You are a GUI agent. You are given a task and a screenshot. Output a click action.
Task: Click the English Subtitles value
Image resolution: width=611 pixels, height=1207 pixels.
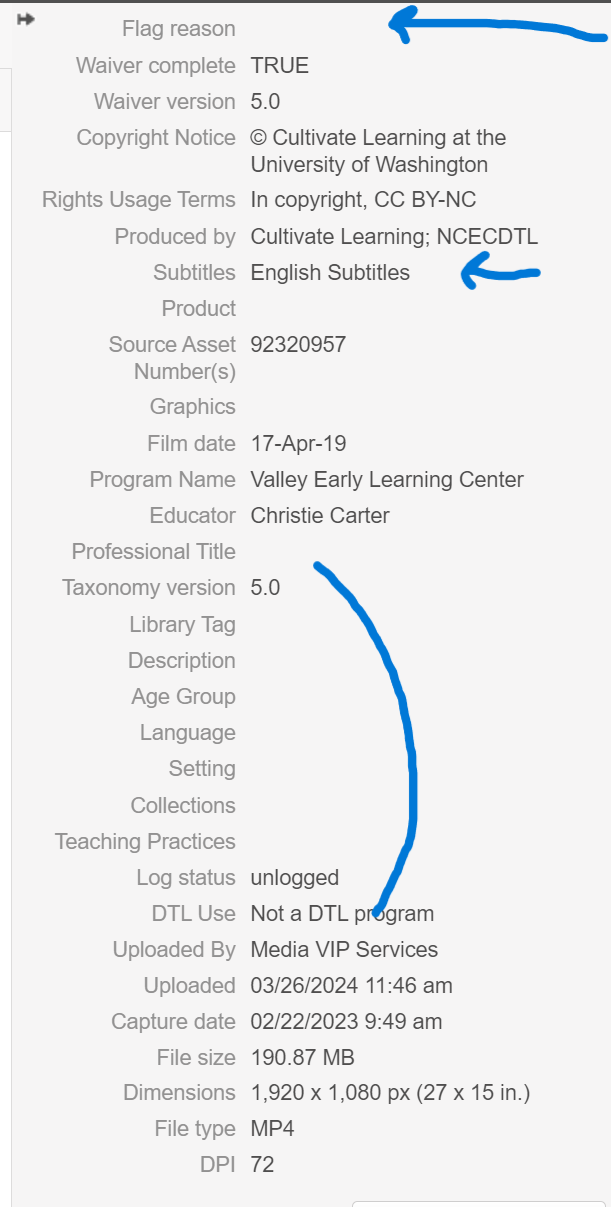330,273
